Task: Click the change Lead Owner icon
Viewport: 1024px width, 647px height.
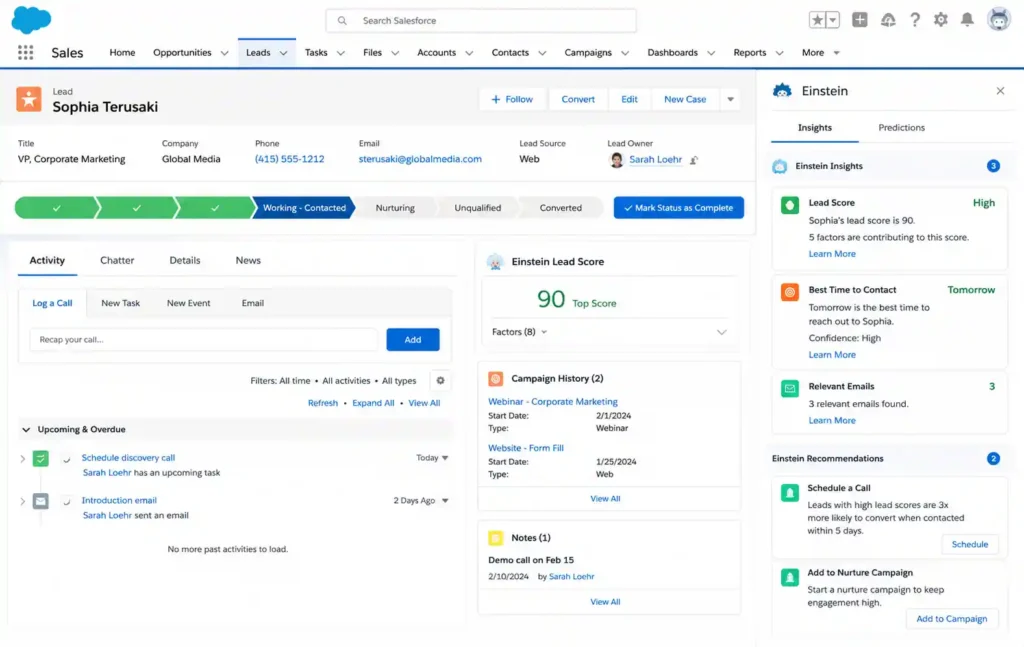Action: click(x=694, y=160)
